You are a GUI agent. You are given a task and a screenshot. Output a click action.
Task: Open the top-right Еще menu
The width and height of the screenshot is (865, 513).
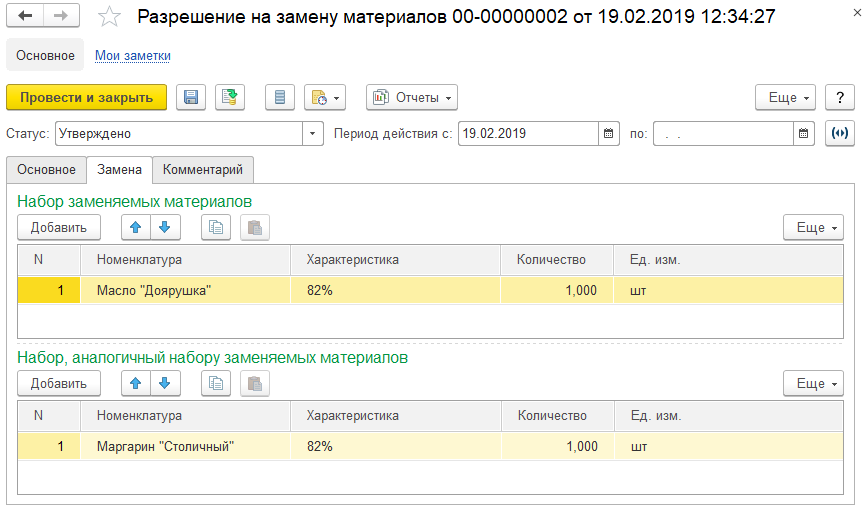786,97
